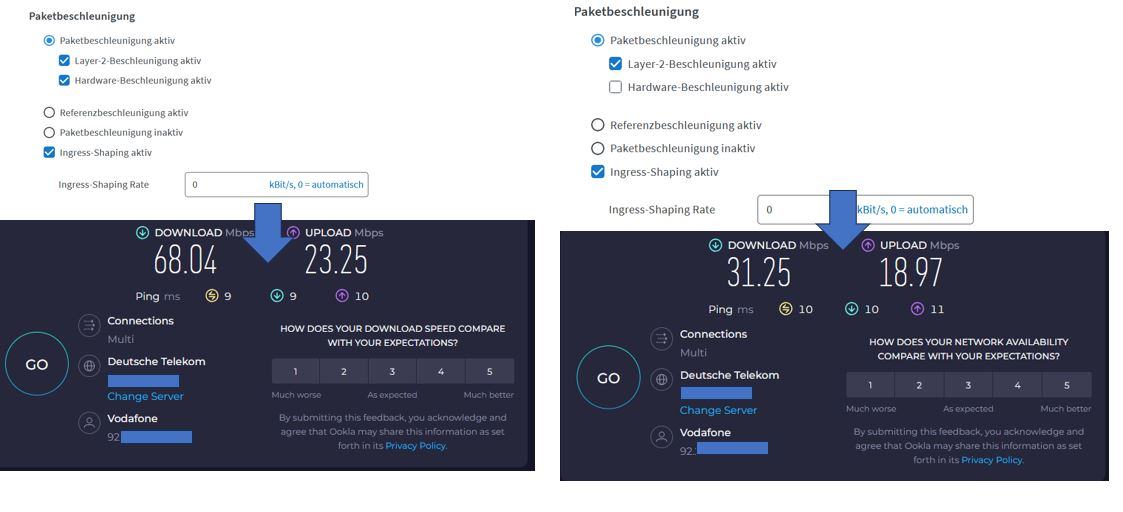1123x512 pixels.
Task: Rate network availability 1 in the right speedtest survey
Action: pyautogui.click(x=870, y=385)
